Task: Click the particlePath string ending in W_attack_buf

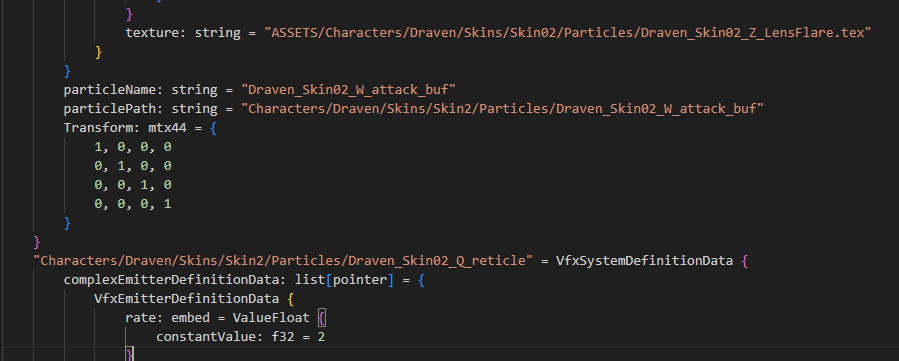Action: coord(502,109)
